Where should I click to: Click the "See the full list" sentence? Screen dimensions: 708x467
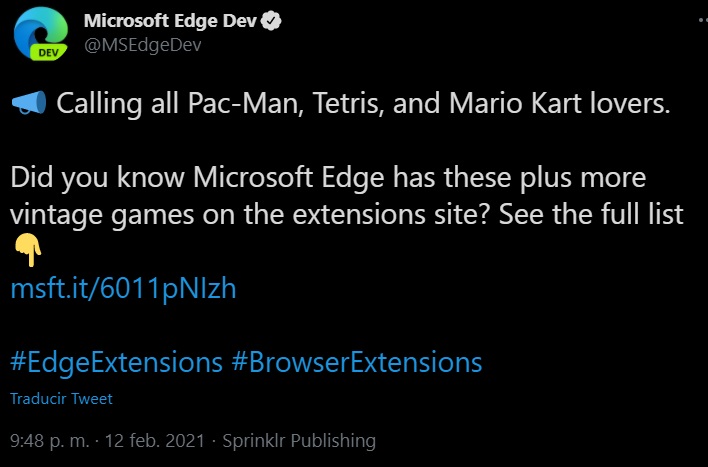pos(591,214)
